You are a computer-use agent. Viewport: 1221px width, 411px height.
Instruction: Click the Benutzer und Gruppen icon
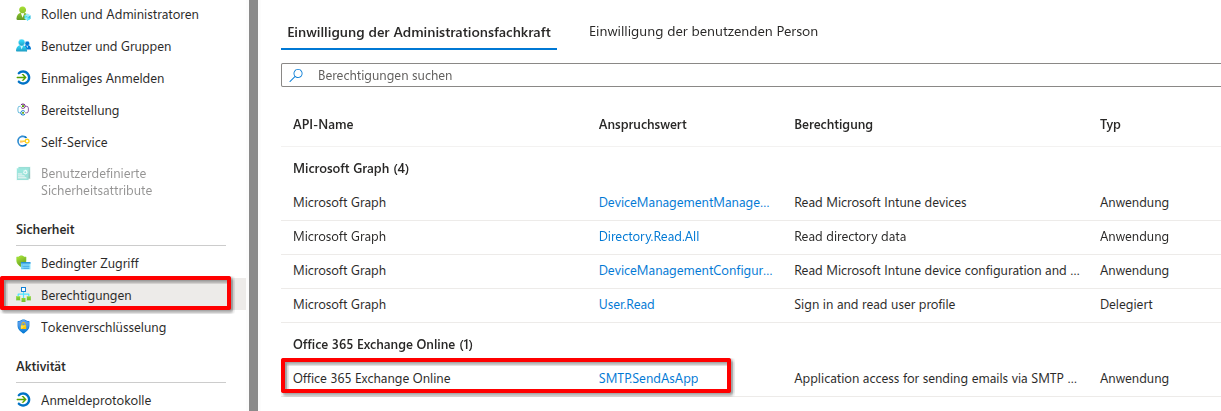click(24, 47)
